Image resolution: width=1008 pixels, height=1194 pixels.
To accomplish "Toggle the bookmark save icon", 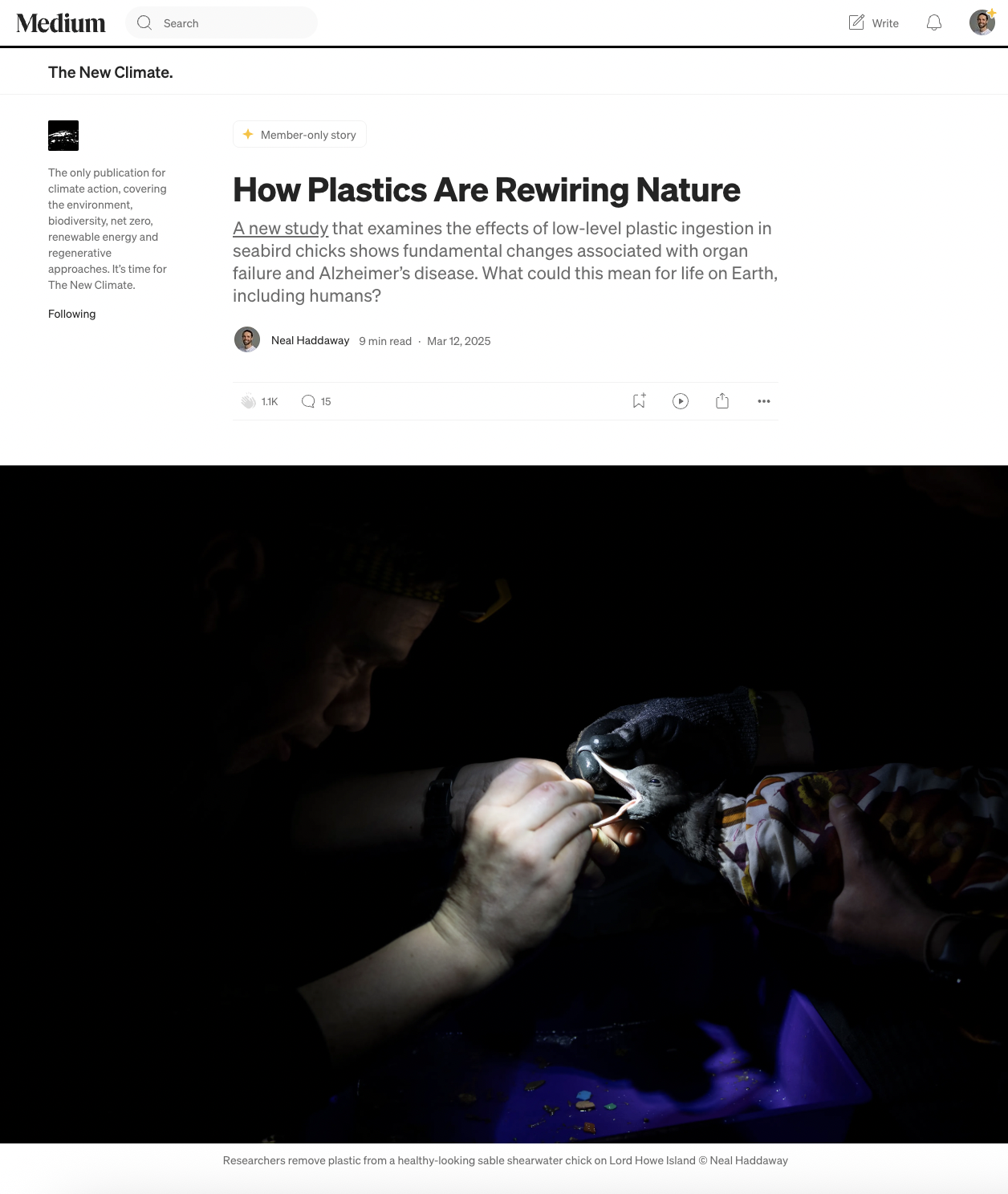I will pos(639,401).
